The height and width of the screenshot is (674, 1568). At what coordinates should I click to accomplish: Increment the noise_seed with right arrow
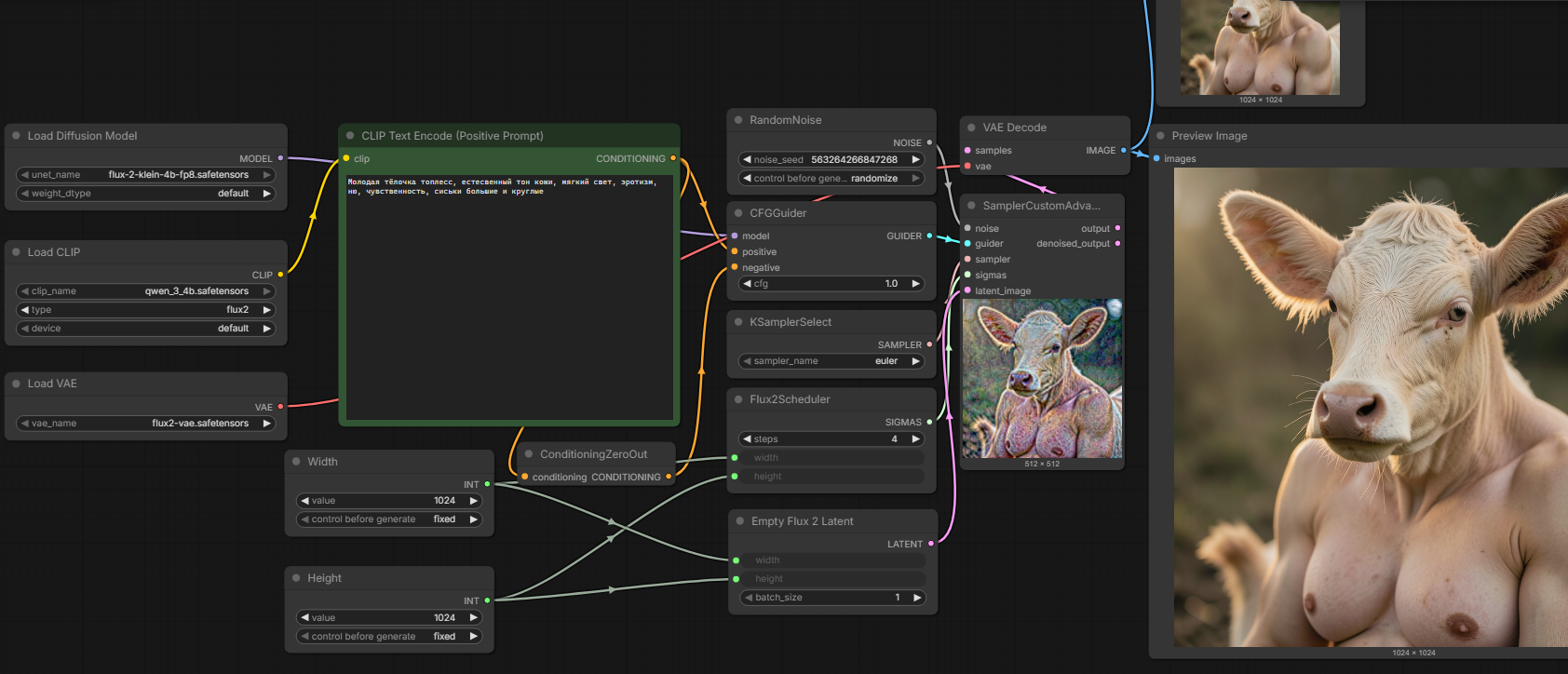(915, 159)
